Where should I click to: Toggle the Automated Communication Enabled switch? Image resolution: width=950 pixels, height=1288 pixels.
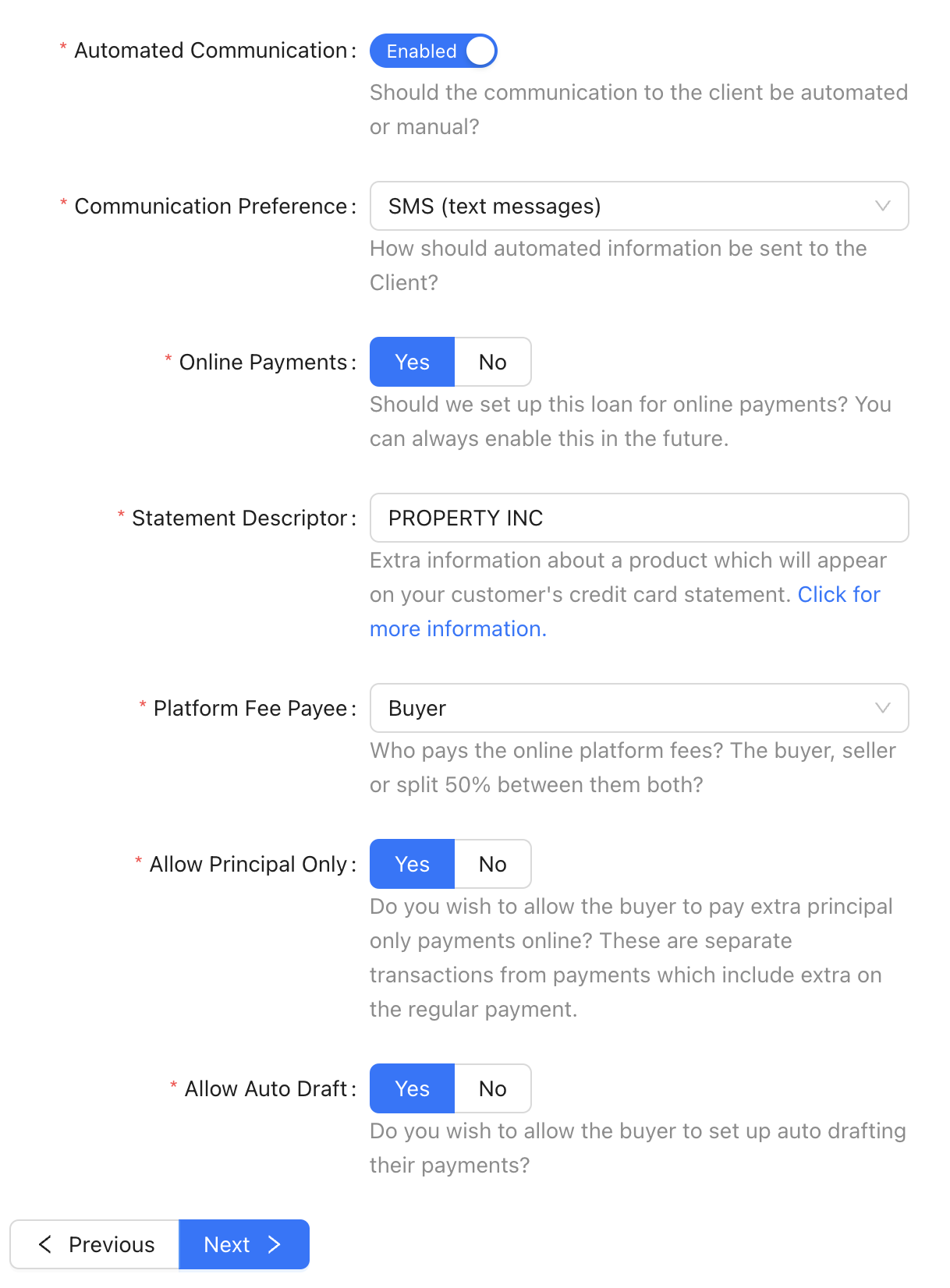pos(433,51)
